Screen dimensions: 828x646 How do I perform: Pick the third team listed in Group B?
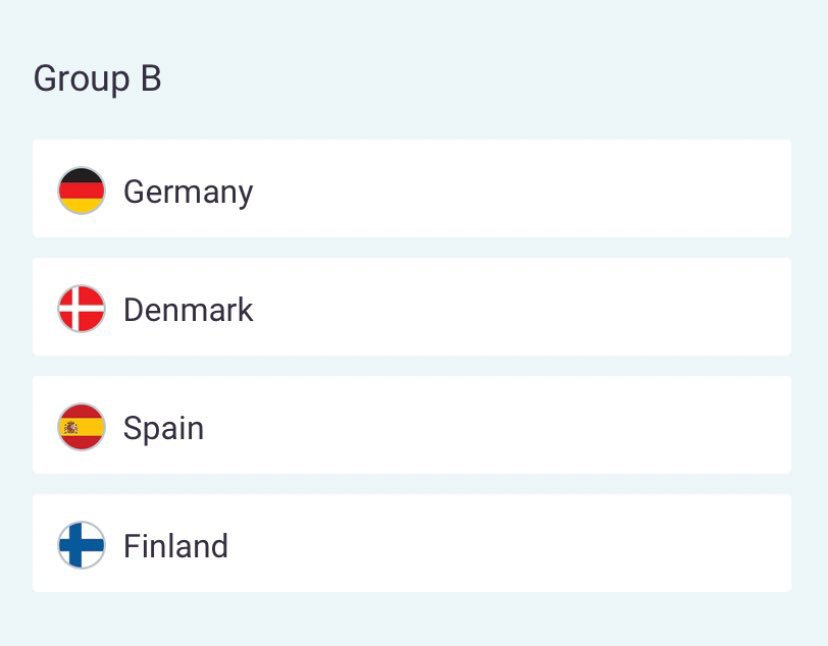pos(163,428)
